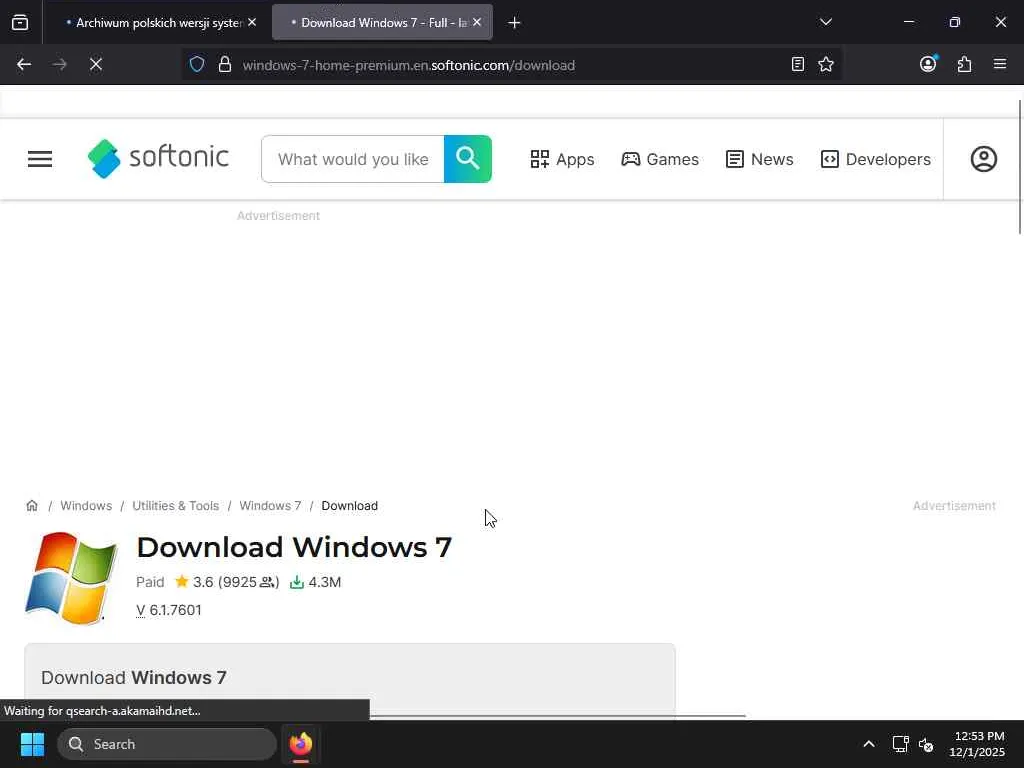
Task: Go to home breadcrumb icon
Action: pyautogui.click(x=32, y=505)
